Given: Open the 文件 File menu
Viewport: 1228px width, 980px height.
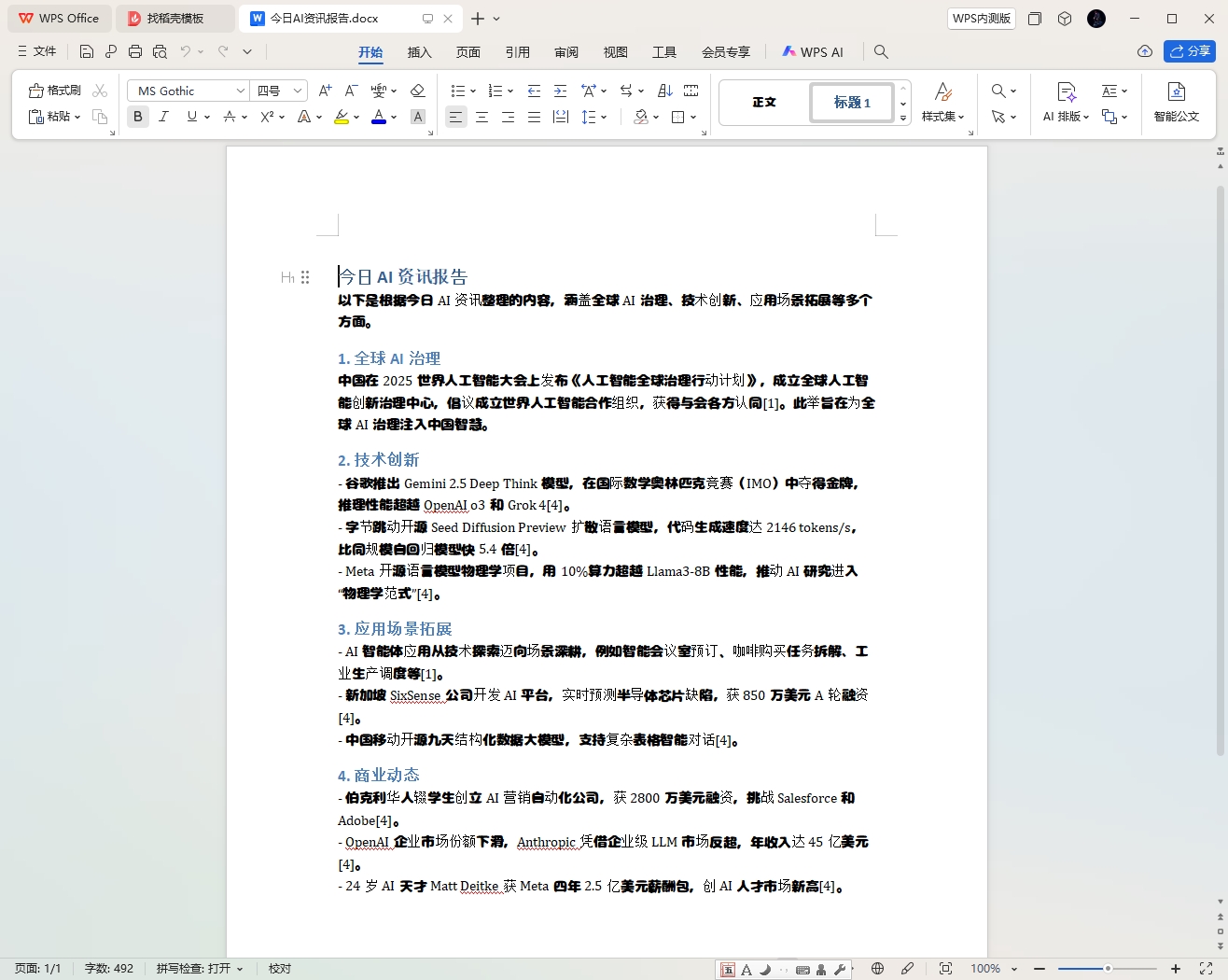Looking at the screenshot, I should [x=37, y=51].
